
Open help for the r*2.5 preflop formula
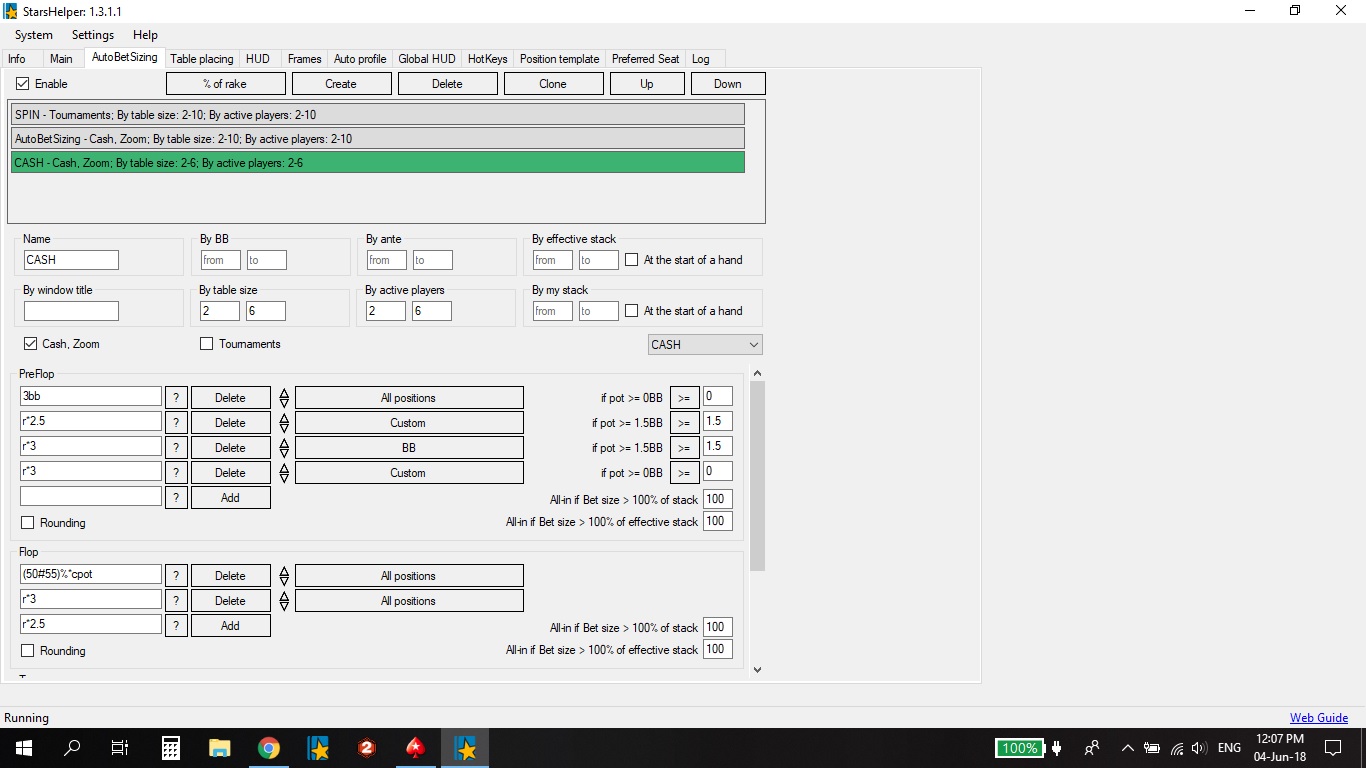tap(176, 423)
